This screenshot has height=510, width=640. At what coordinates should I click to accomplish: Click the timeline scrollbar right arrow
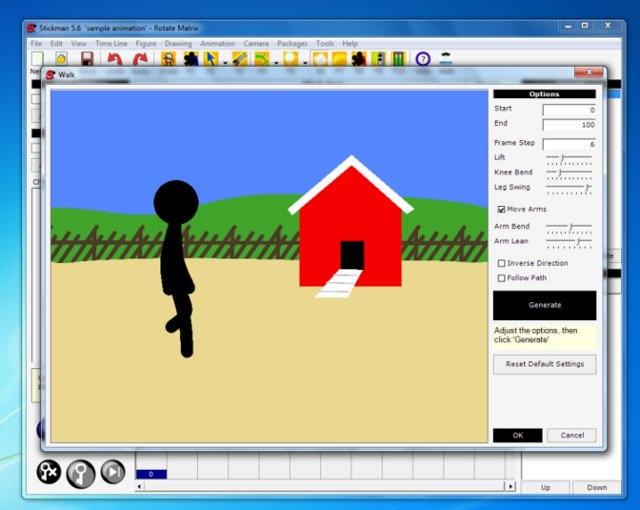point(510,486)
